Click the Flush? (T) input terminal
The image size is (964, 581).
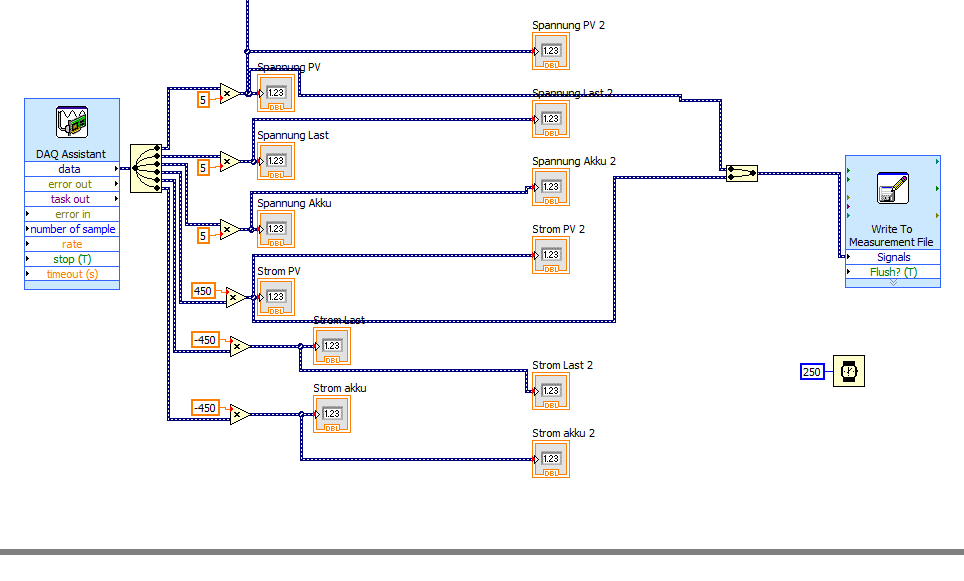[x=893, y=272]
